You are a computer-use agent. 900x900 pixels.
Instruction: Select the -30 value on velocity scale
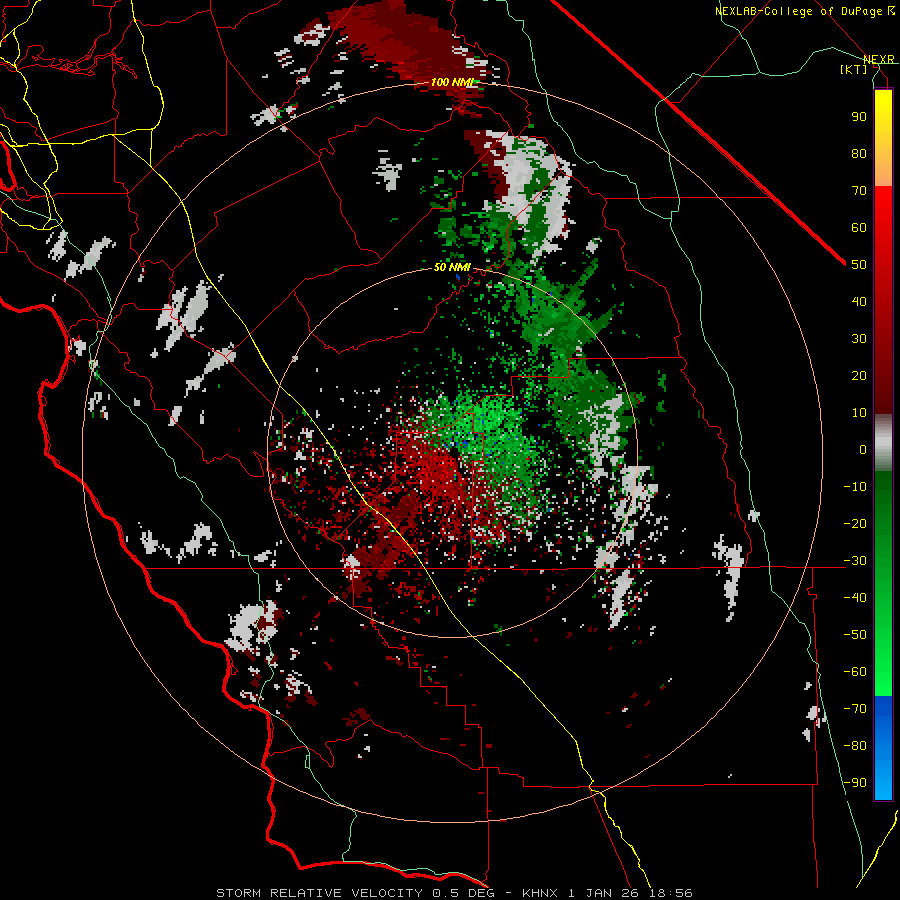855,561
